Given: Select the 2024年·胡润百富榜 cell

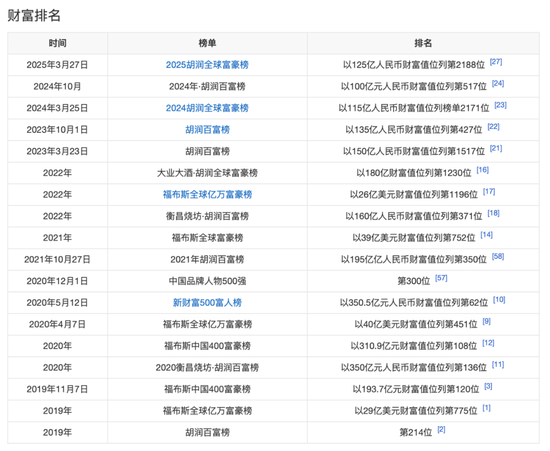Looking at the screenshot, I should [x=207, y=87].
